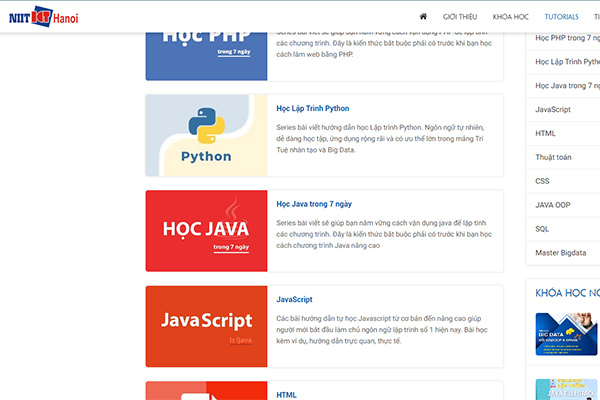Open the HỌC JAVA course thumbnail
This screenshot has width=600, height=400.
[x=206, y=231]
